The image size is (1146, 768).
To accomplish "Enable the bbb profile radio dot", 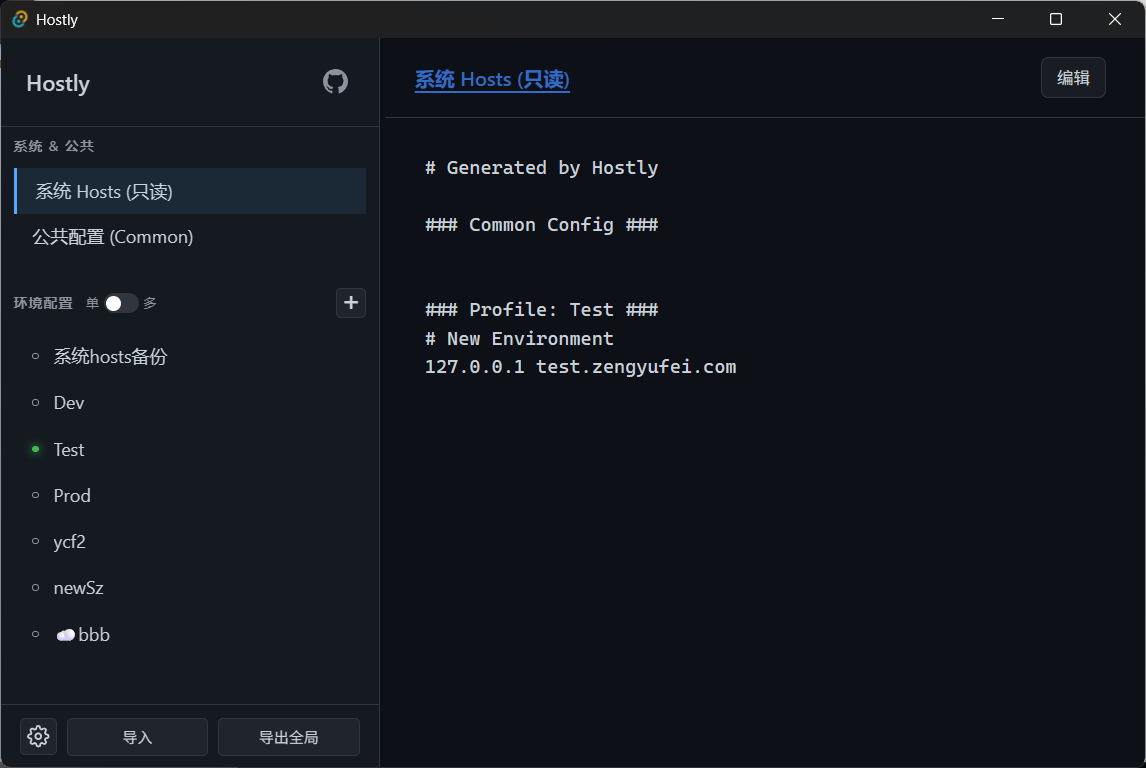I will (37, 634).
